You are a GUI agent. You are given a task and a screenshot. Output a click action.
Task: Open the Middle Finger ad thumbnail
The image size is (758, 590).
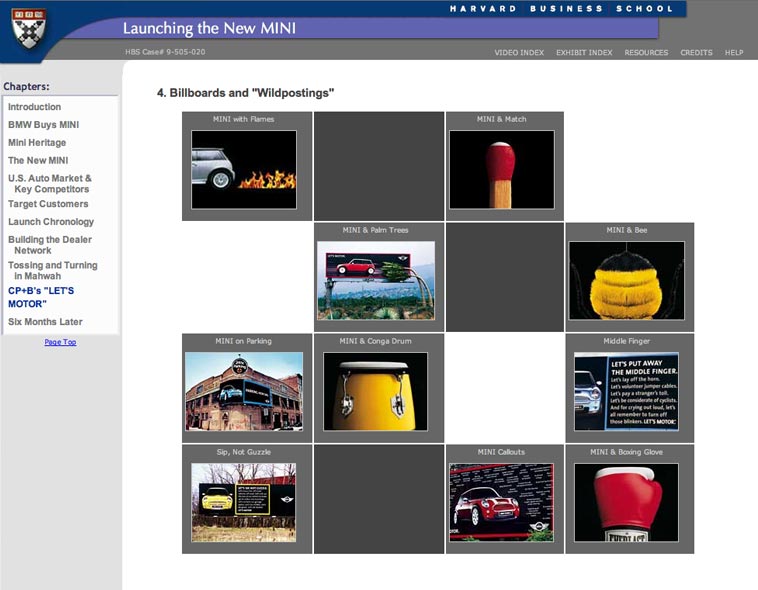[x=626, y=391]
